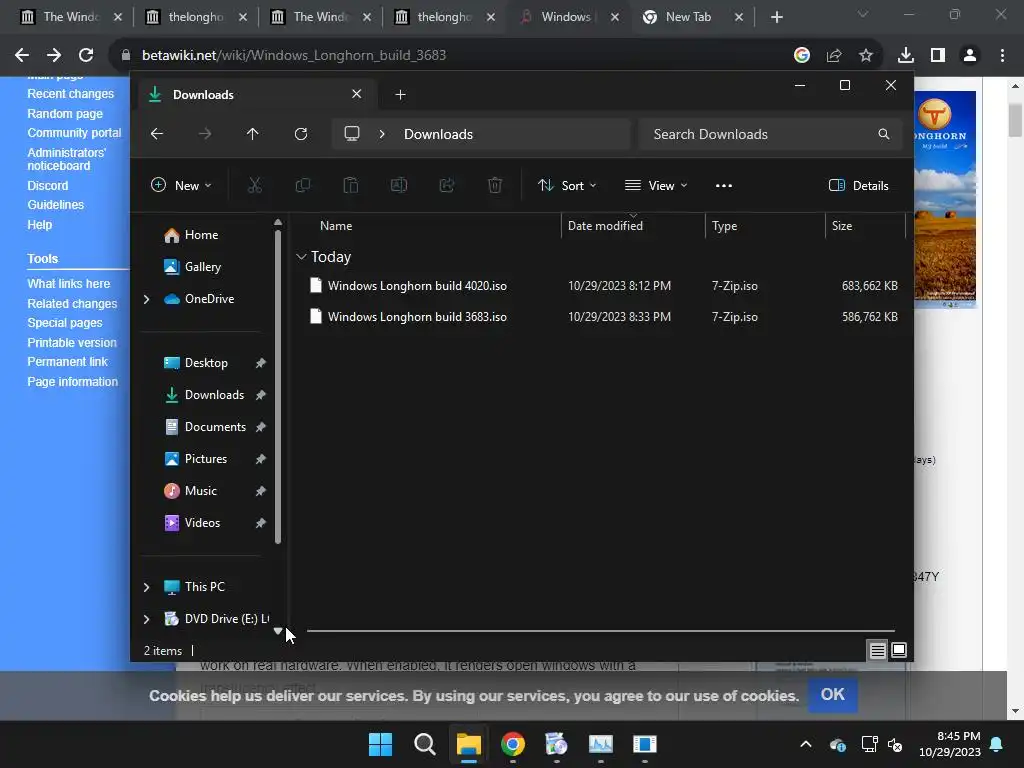Open the New dropdown menu

click(x=181, y=185)
